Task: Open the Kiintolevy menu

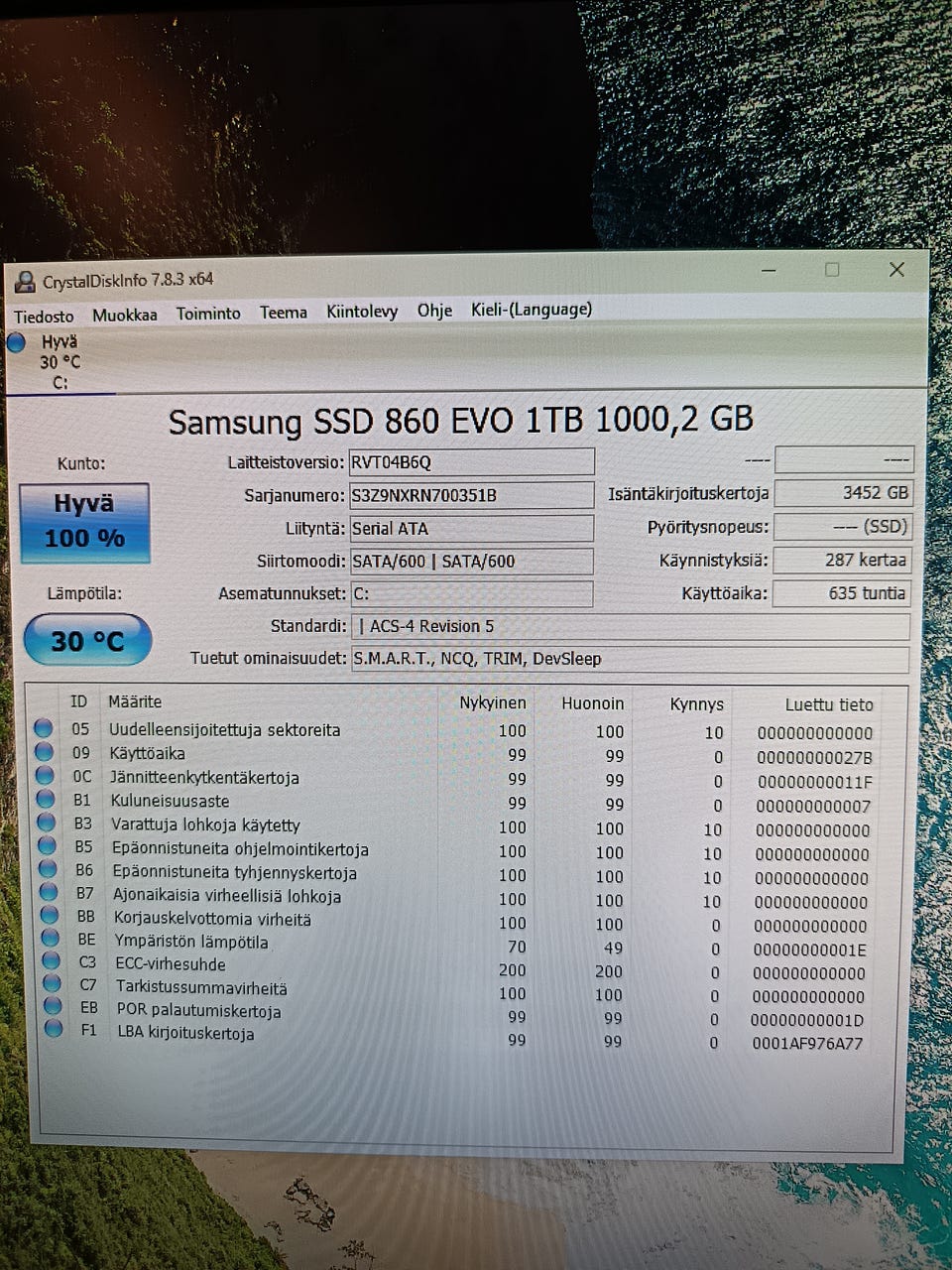Action: [x=362, y=312]
